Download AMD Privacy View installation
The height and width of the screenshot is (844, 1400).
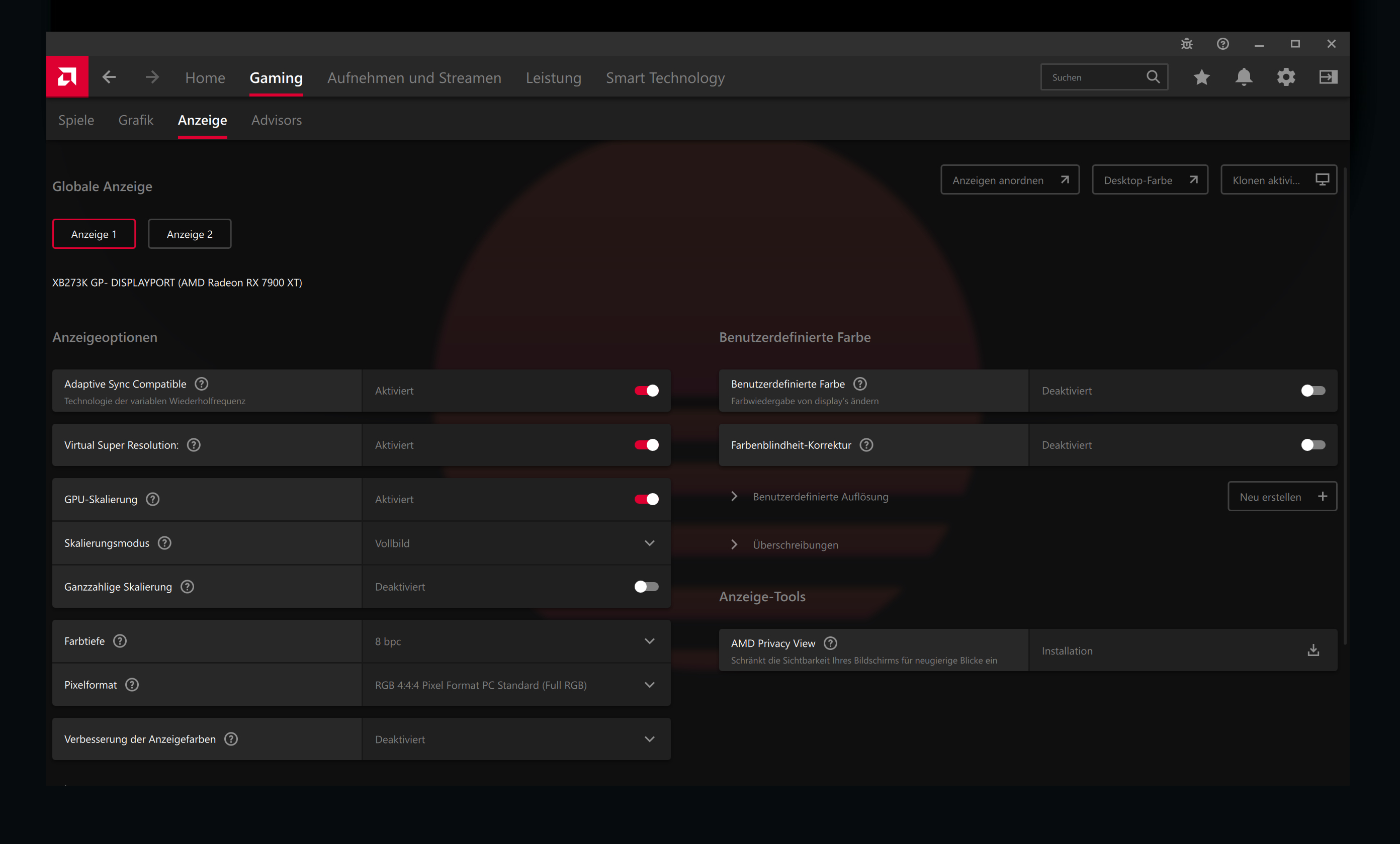tap(1313, 650)
